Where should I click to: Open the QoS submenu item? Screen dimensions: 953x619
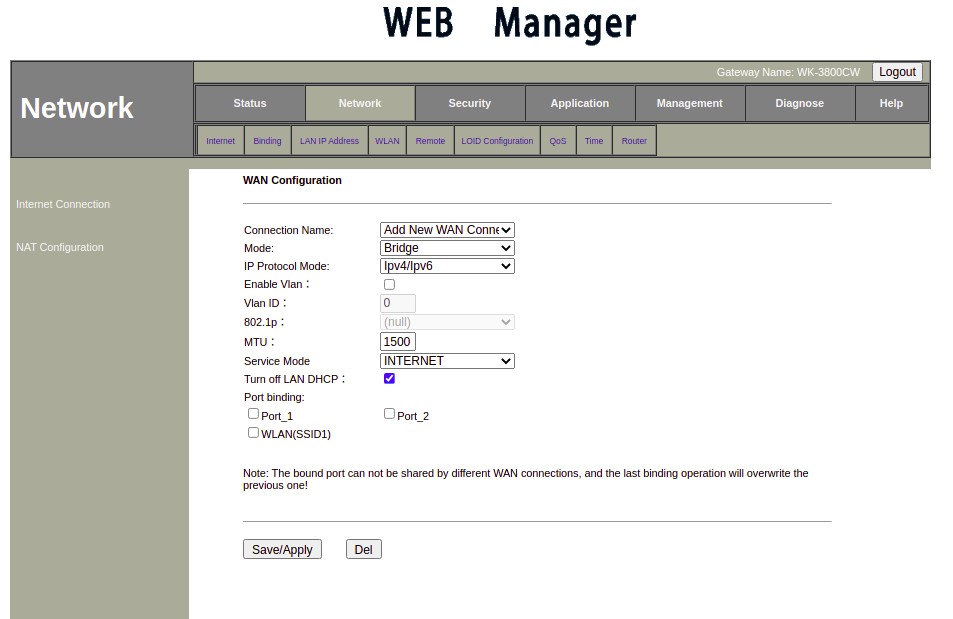point(558,141)
